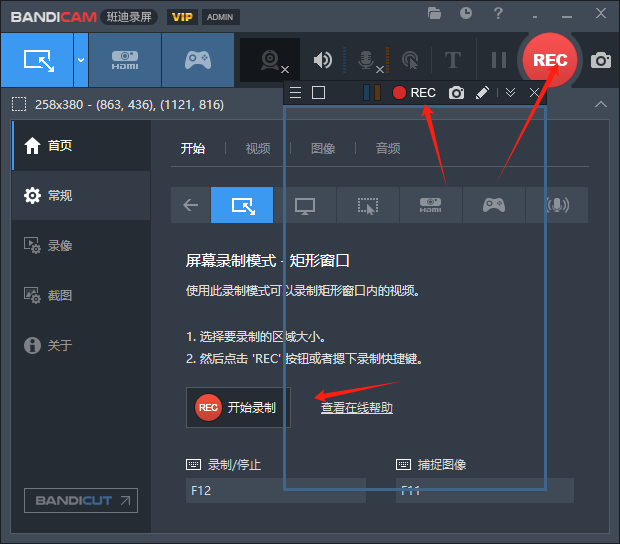Viewport: 620px width, 544px height.
Task: Open the scheduled recording clock icon
Action: 466,13
